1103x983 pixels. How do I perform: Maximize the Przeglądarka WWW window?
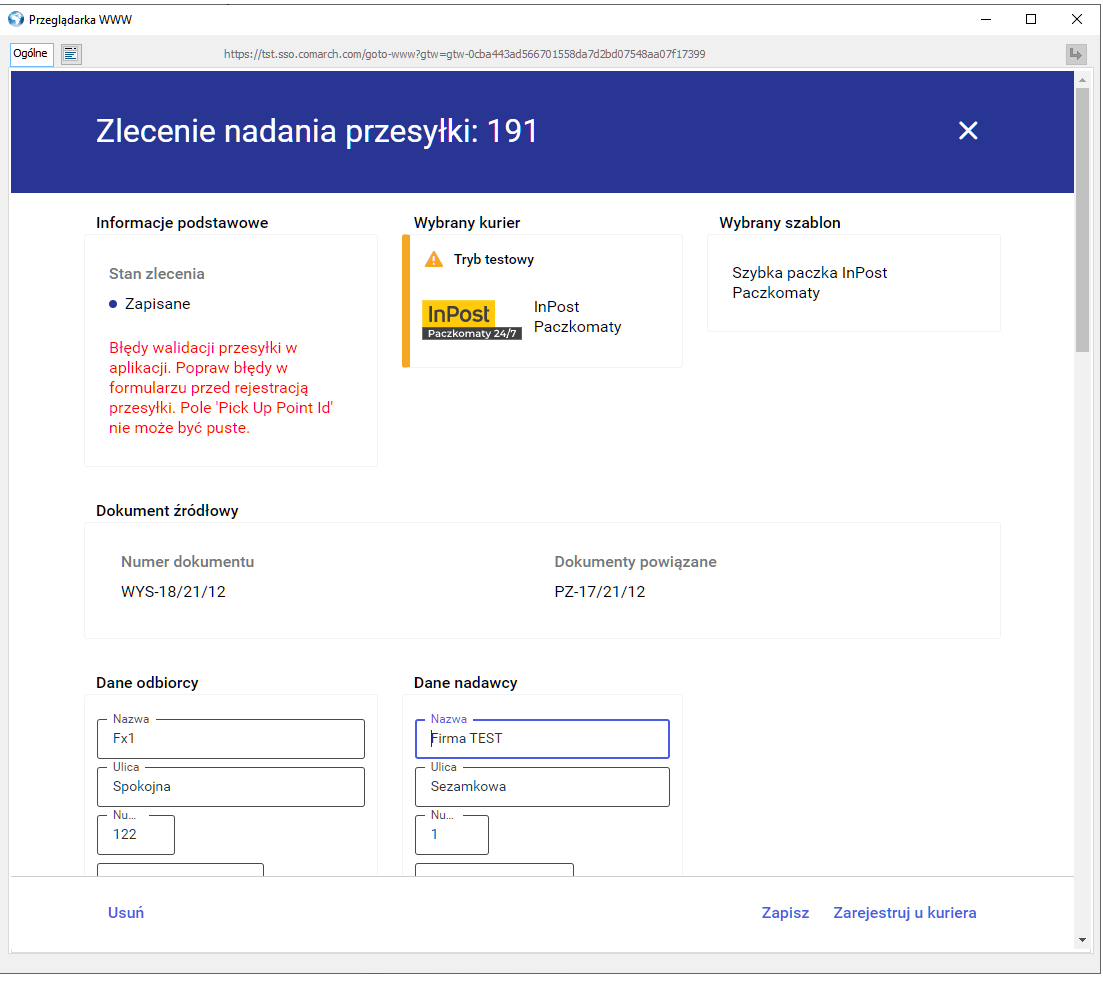pyautogui.click(x=1031, y=20)
